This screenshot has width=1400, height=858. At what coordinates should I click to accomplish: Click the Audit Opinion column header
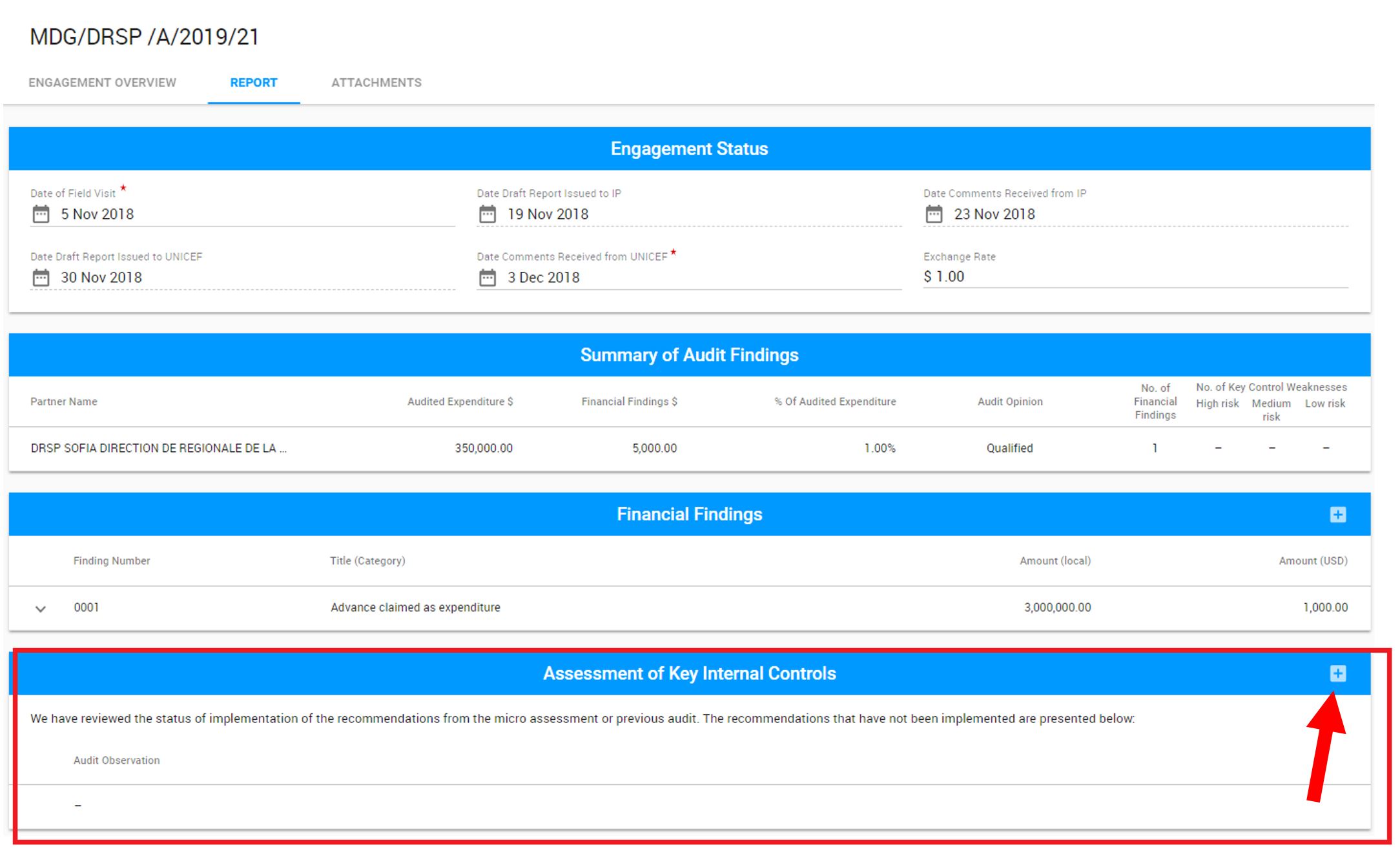[1010, 402]
